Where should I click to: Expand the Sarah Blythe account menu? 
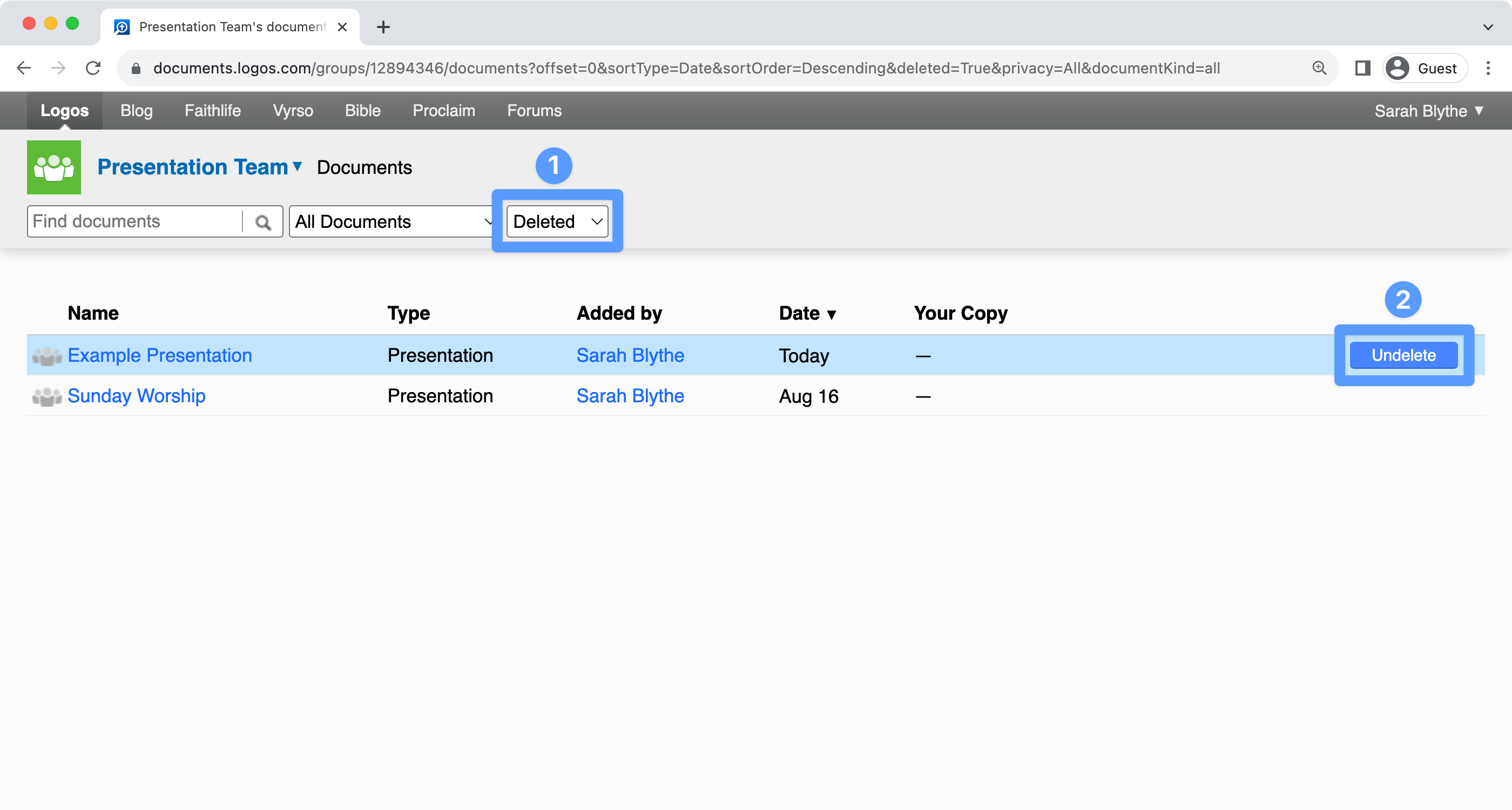[1429, 110]
